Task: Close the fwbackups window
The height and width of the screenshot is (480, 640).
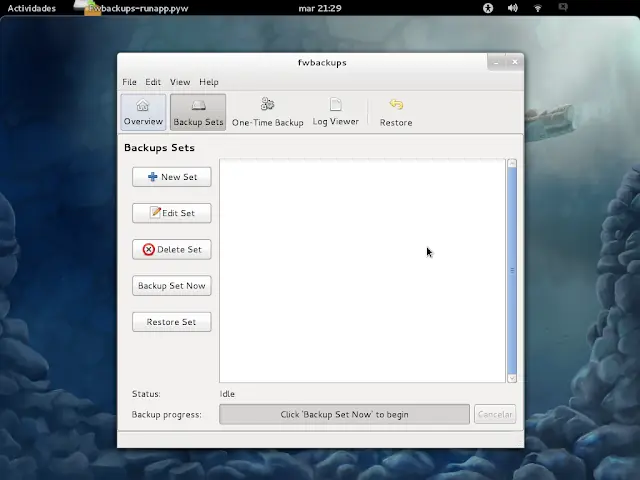Action: pos(515,62)
